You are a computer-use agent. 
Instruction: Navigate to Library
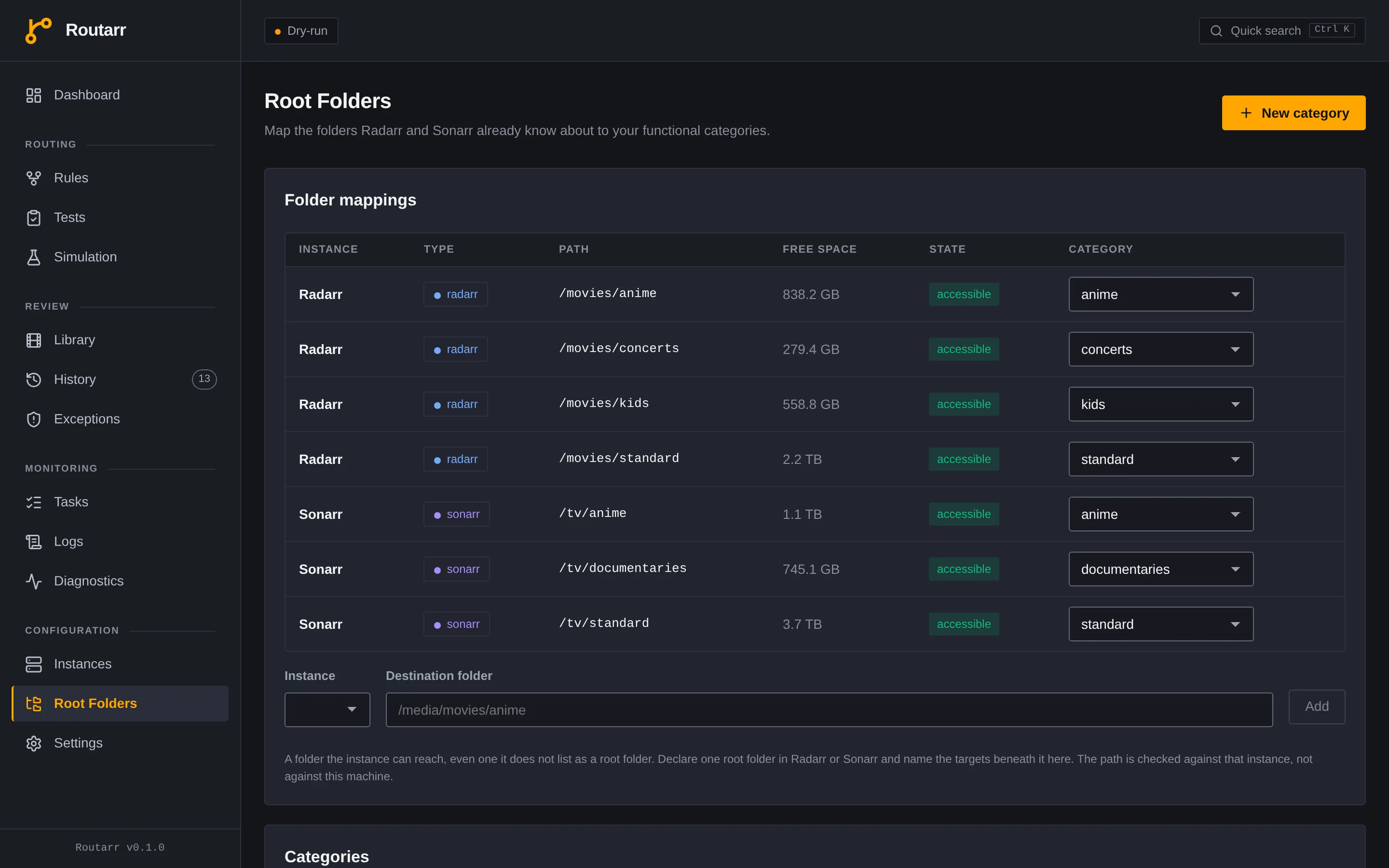(120, 340)
